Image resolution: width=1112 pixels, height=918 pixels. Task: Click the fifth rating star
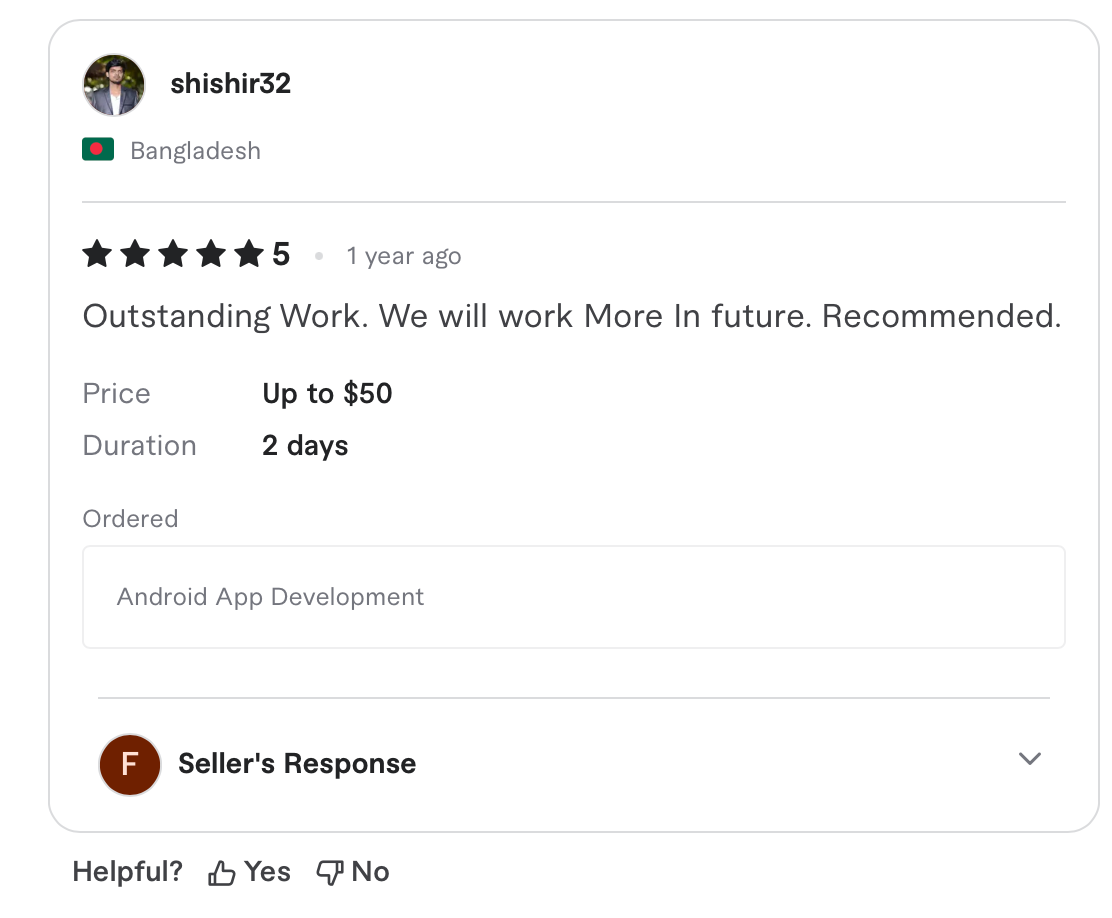click(x=248, y=254)
